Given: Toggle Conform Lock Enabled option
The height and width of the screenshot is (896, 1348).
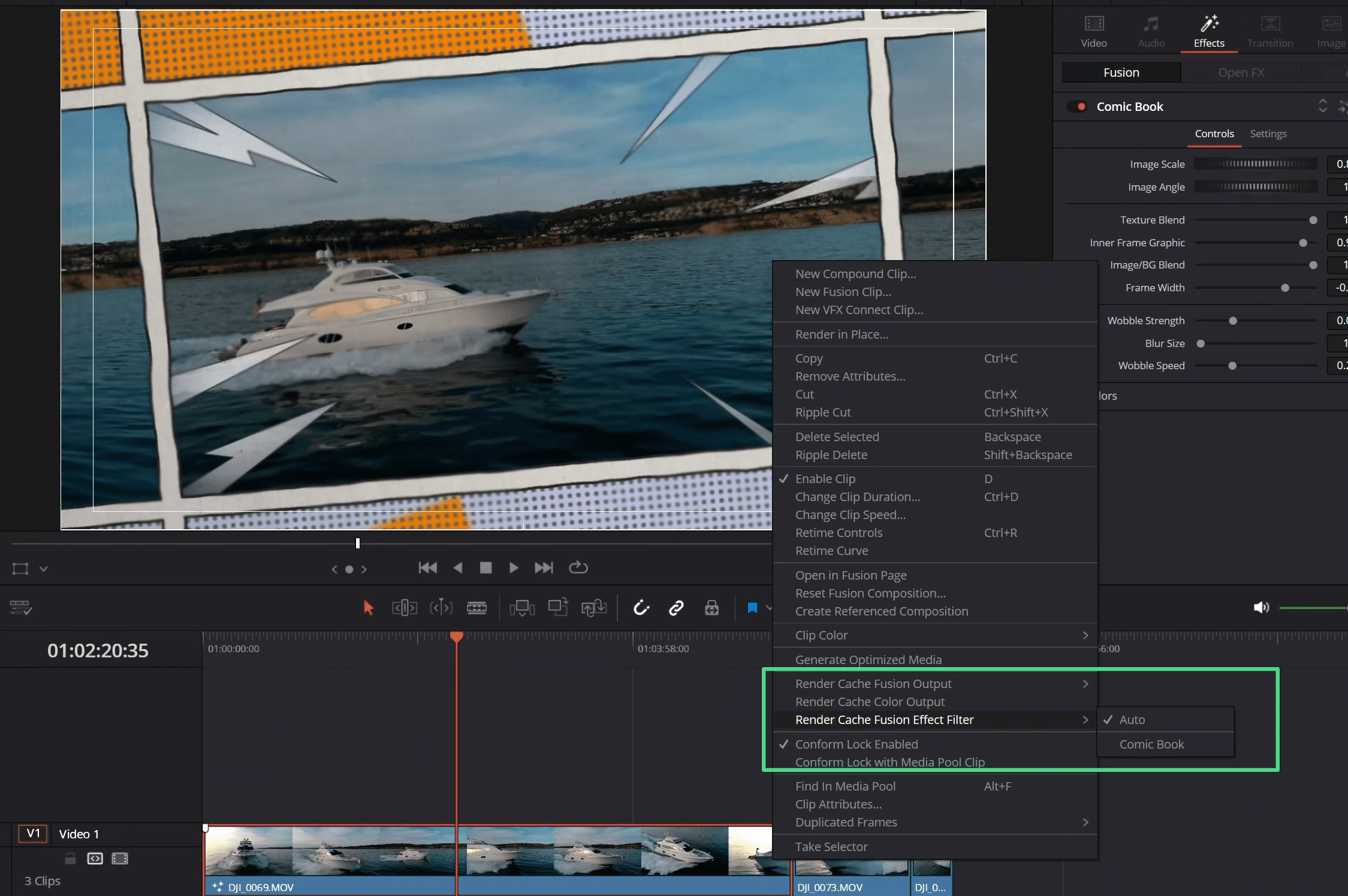Looking at the screenshot, I should coord(856,744).
